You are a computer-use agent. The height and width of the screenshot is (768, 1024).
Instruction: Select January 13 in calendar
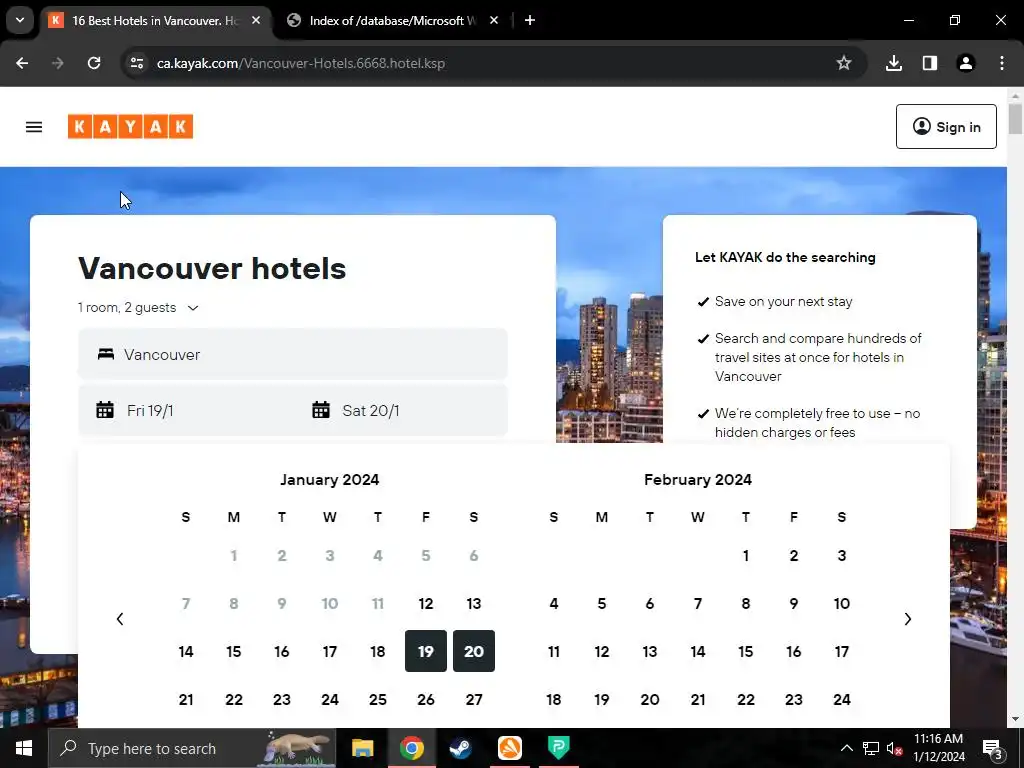coord(474,603)
